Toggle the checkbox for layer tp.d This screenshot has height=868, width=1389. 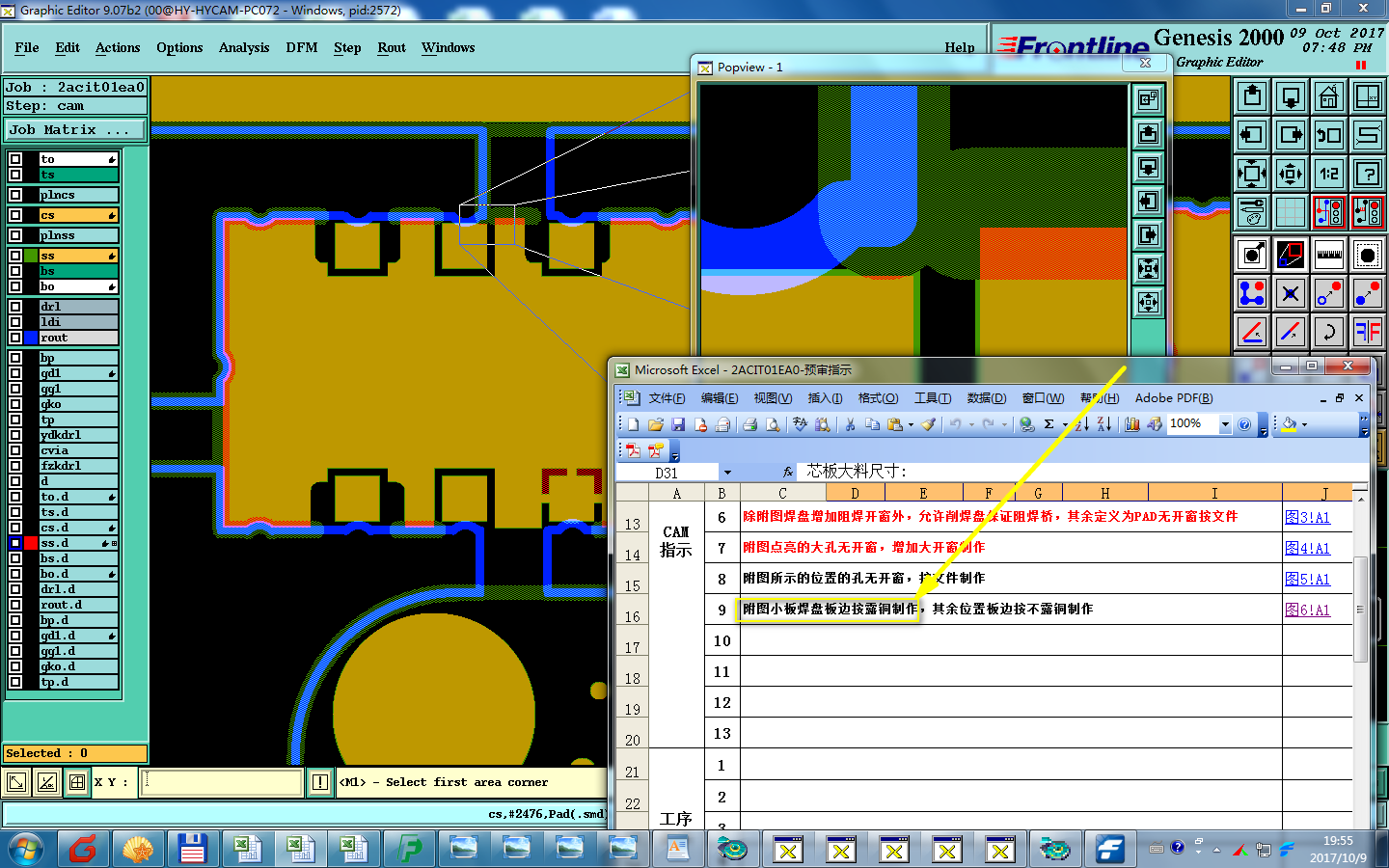[x=15, y=682]
